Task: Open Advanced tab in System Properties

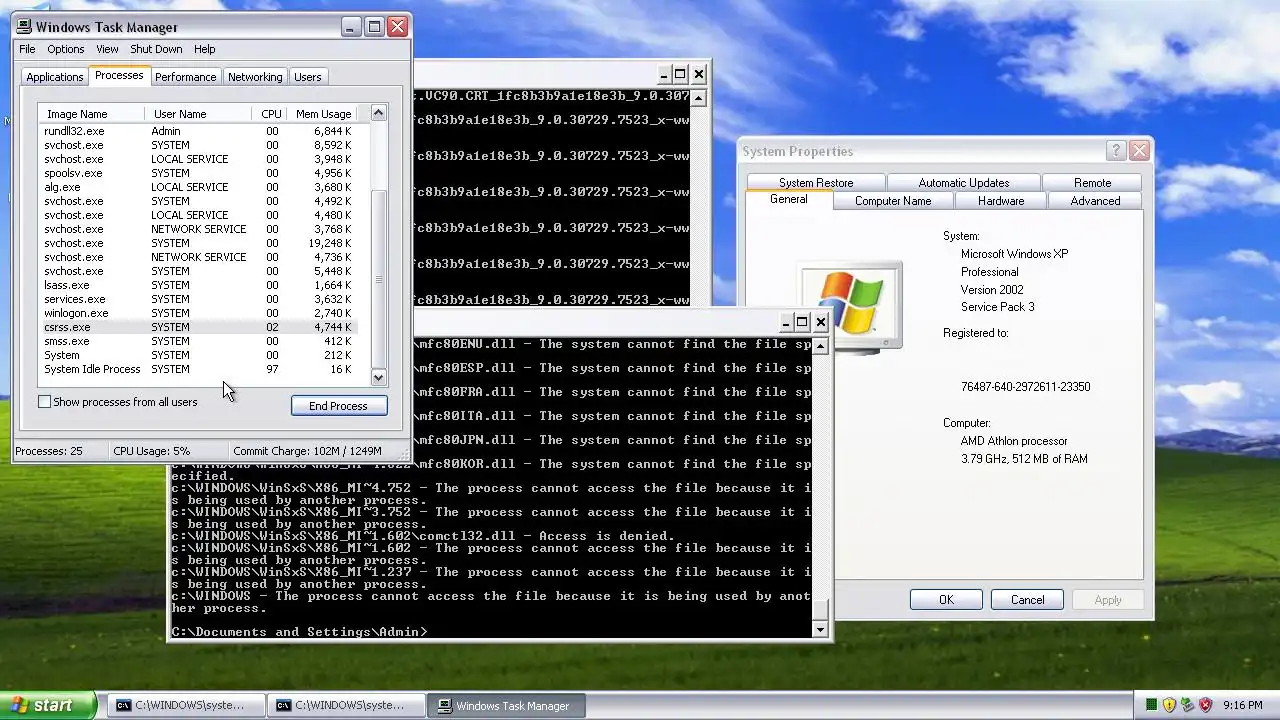Action: coord(1095,201)
